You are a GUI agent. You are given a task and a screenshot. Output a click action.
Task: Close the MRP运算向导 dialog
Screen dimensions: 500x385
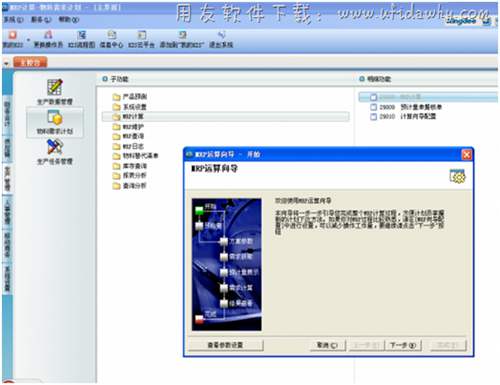click(x=467, y=154)
